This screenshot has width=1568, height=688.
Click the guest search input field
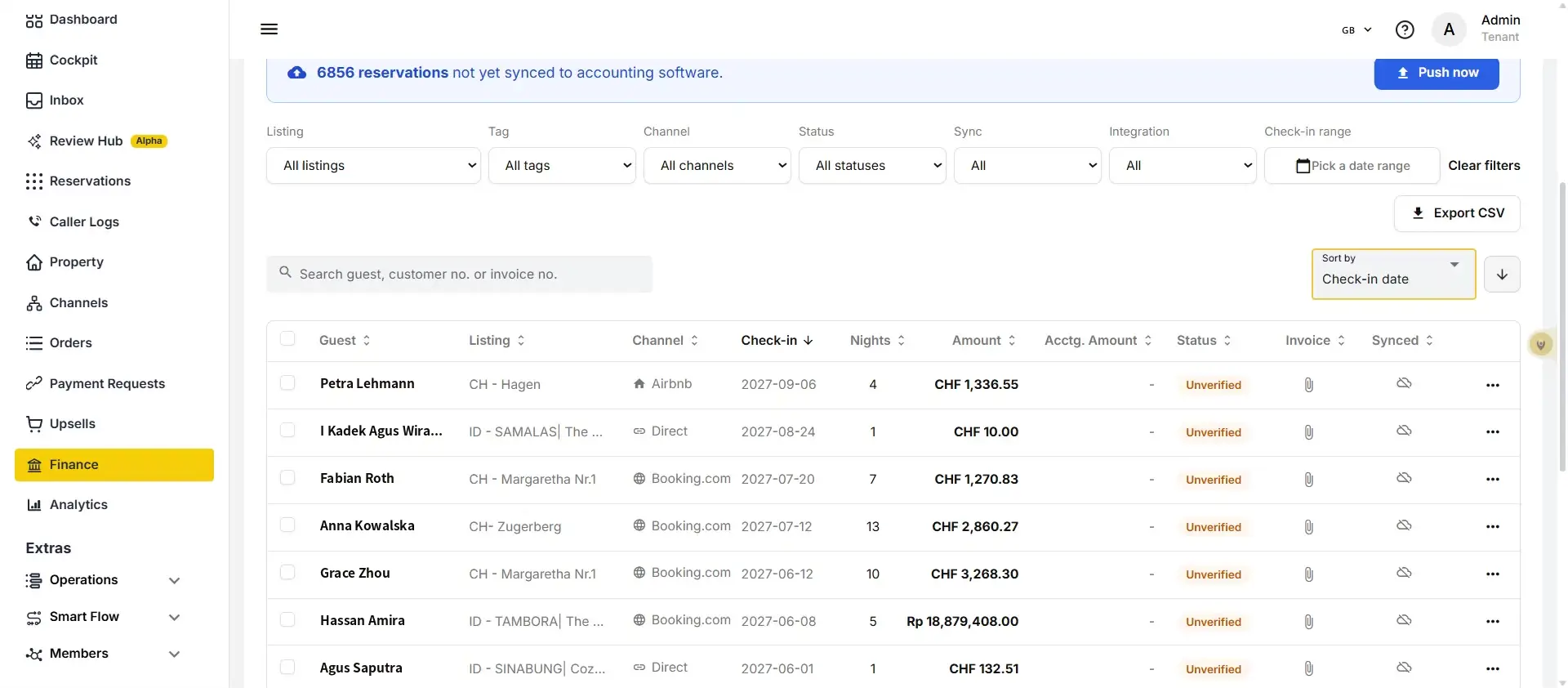point(459,275)
